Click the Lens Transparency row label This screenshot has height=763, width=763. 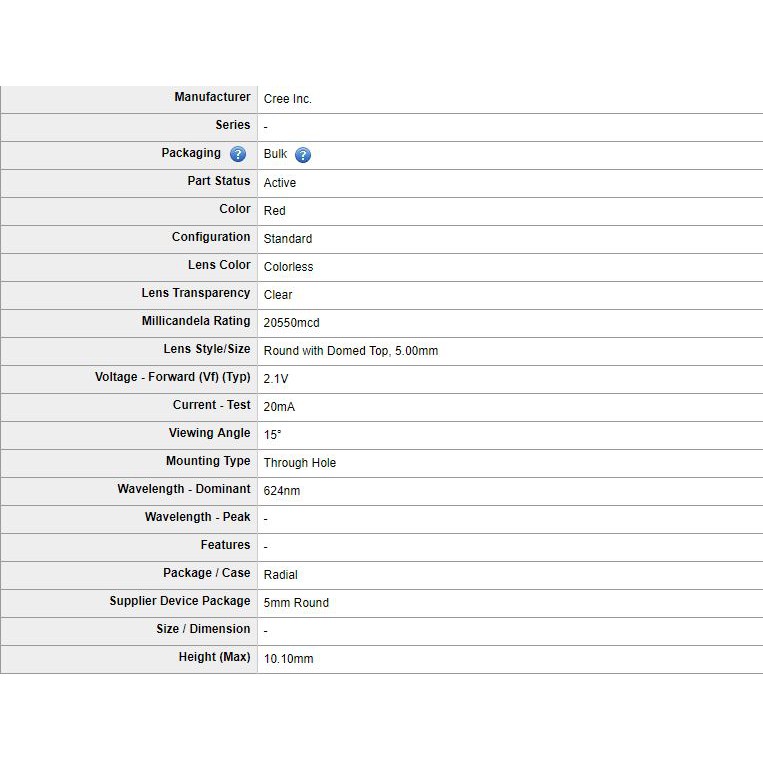point(196,293)
